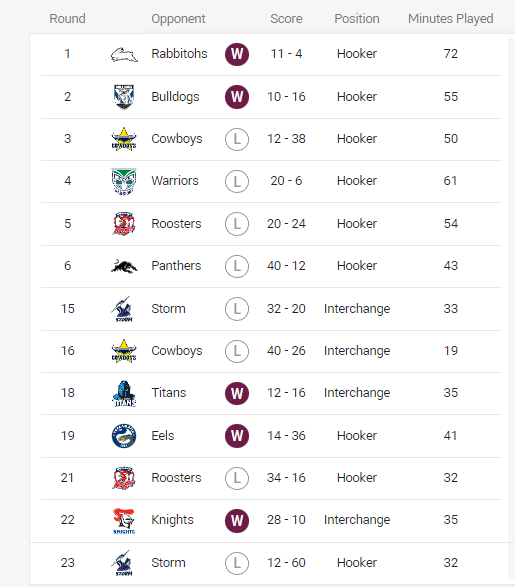Select the Warriors team logo
The height and width of the screenshot is (587, 515).
[x=124, y=181]
